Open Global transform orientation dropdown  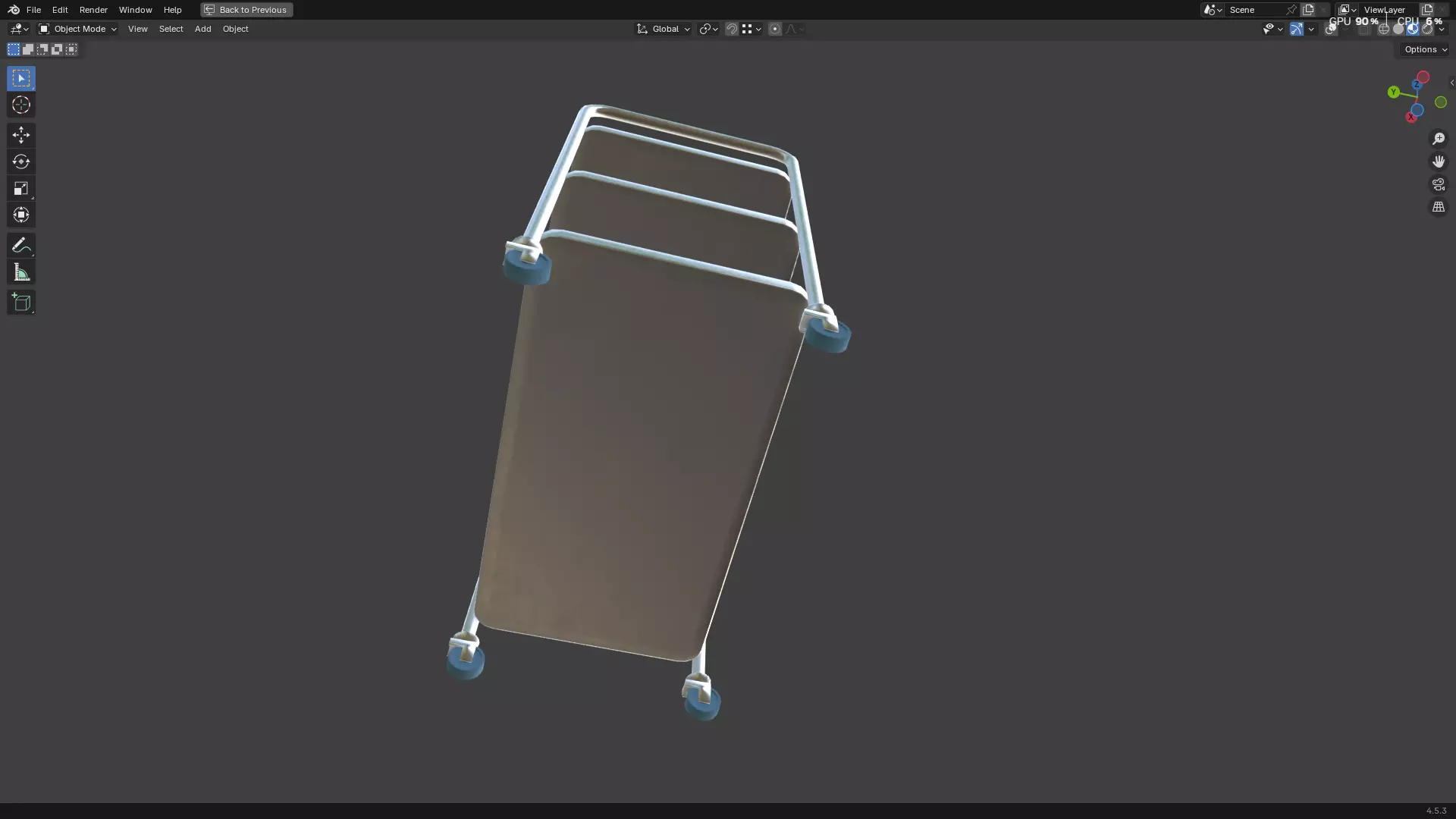pyautogui.click(x=663, y=29)
